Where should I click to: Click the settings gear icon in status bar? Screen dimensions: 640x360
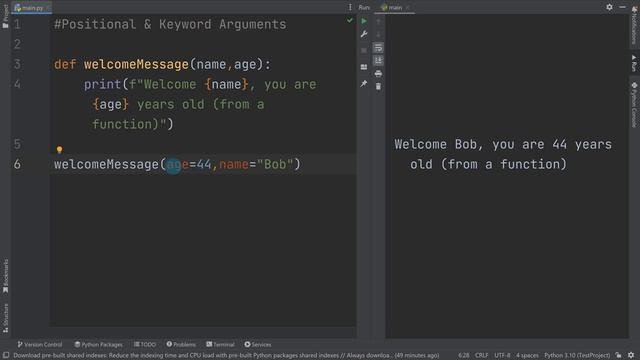click(x=631, y=356)
